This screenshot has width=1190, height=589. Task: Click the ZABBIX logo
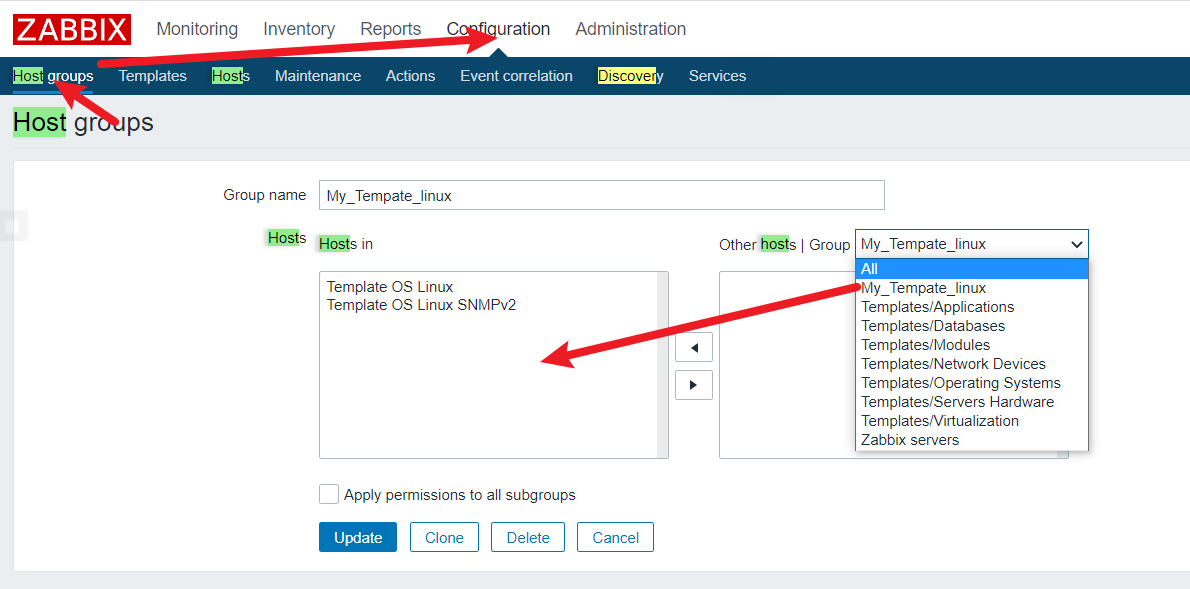(72, 30)
